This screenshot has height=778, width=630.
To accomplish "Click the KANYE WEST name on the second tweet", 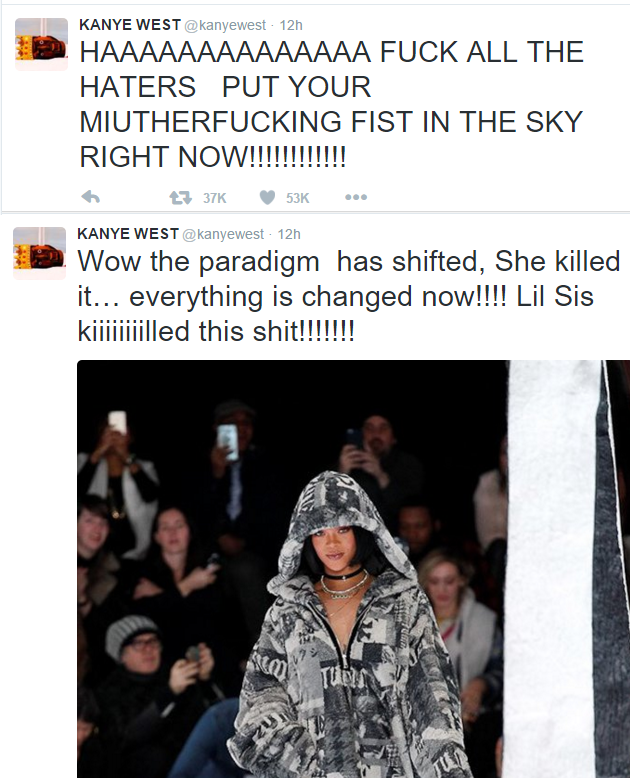I will (128, 233).
